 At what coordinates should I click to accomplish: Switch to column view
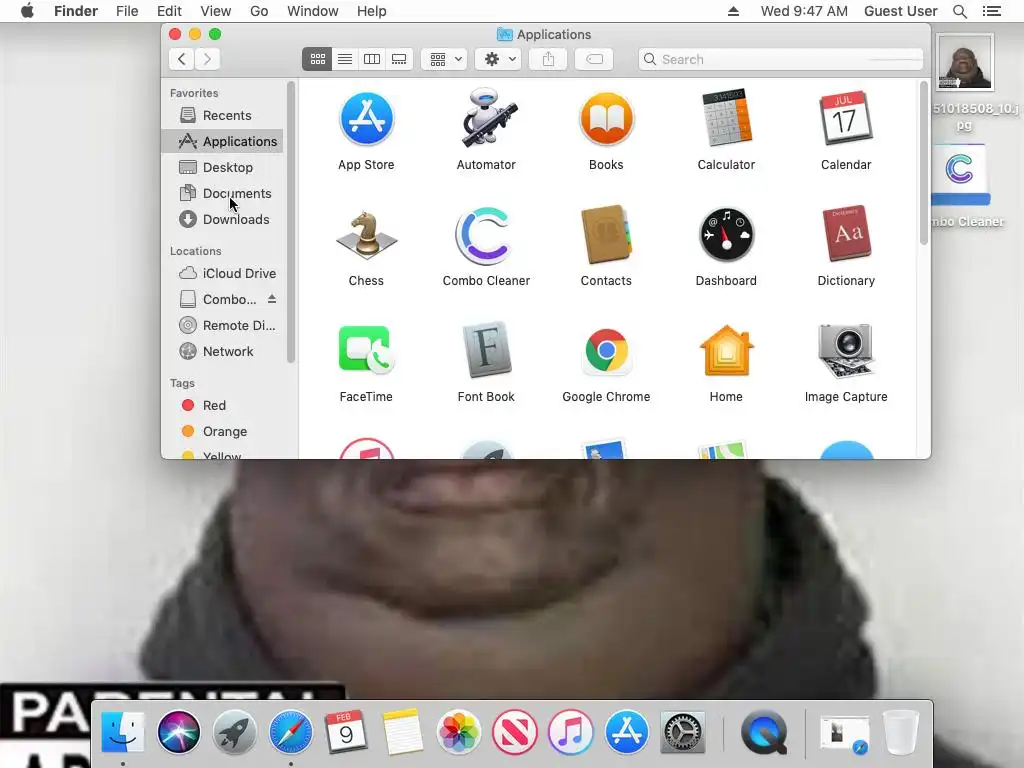[372, 59]
